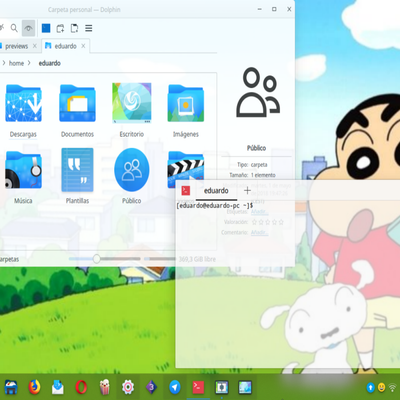Select the Público folder icon
The height and width of the screenshot is (400, 400).
pos(132,170)
